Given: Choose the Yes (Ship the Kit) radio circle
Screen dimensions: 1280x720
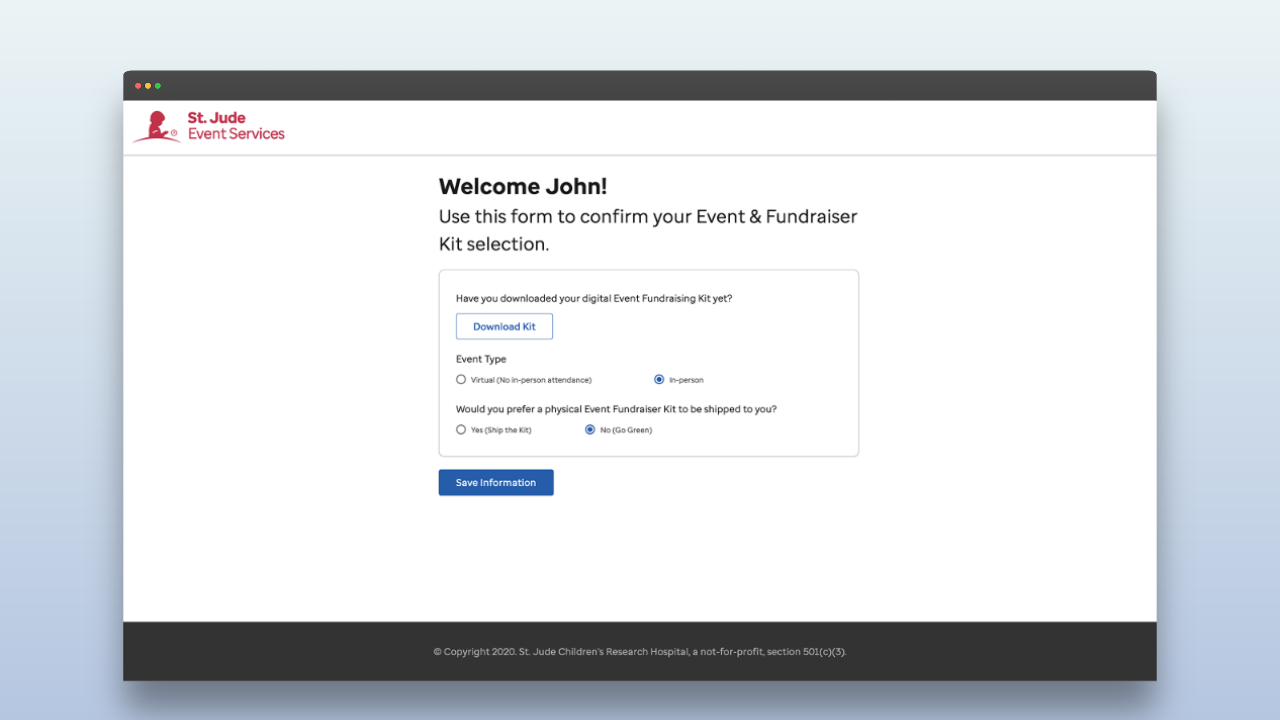Looking at the screenshot, I should pyautogui.click(x=461, y=430).
